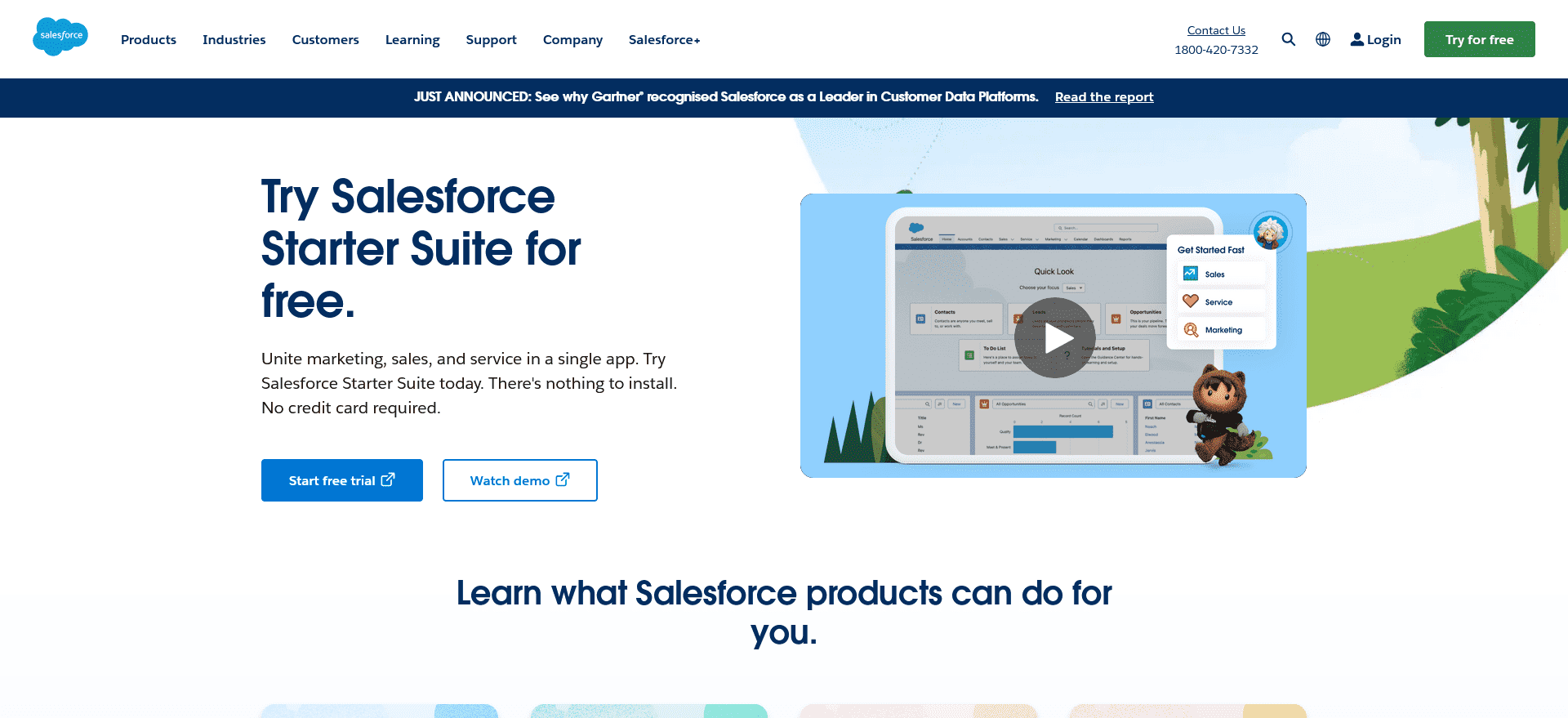Click the Marketing label in Get Started Fast
The width and height of the screenshot is (1568, 718).
pyautogui.click(x=1223, y=330)
